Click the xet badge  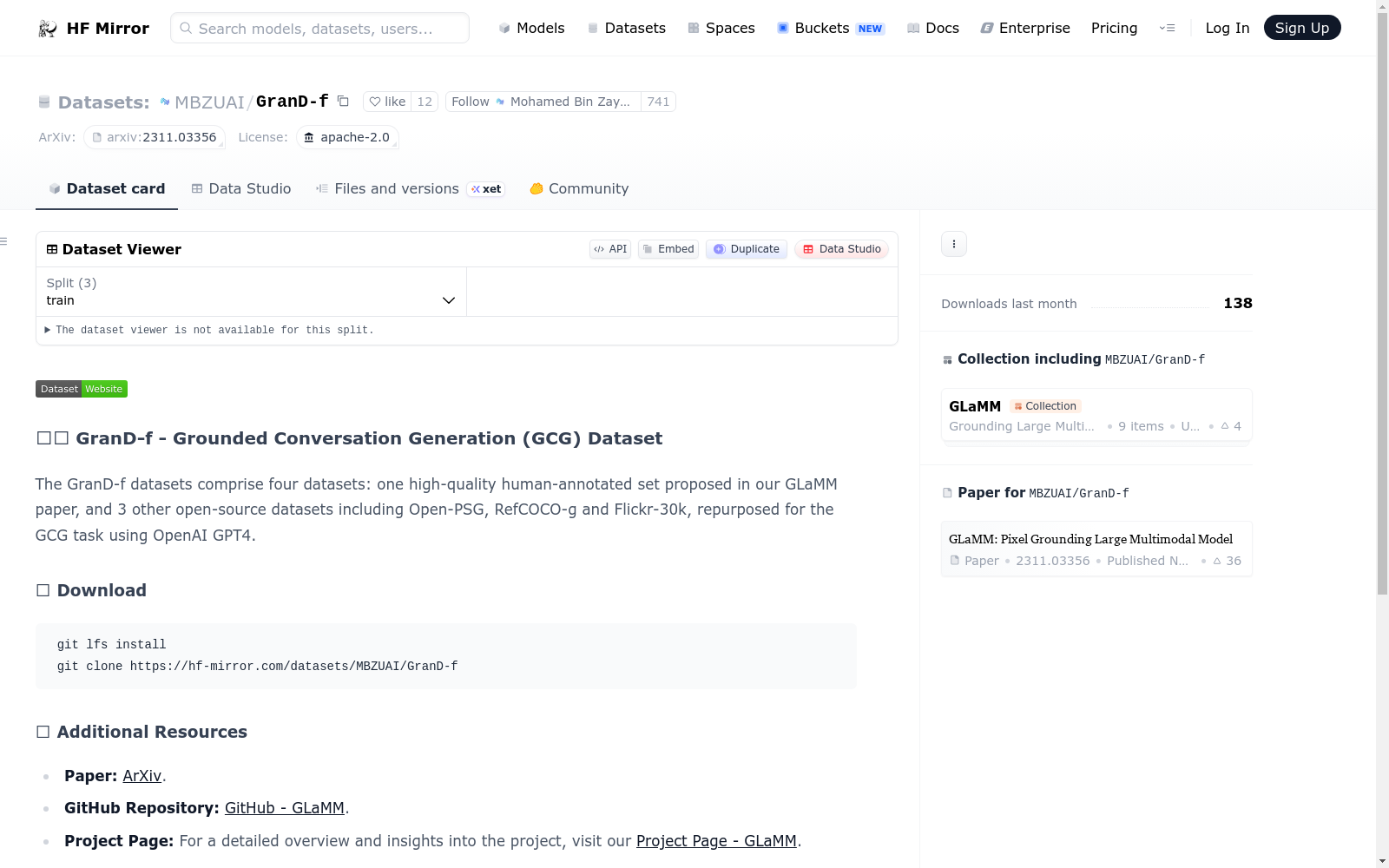486,189
